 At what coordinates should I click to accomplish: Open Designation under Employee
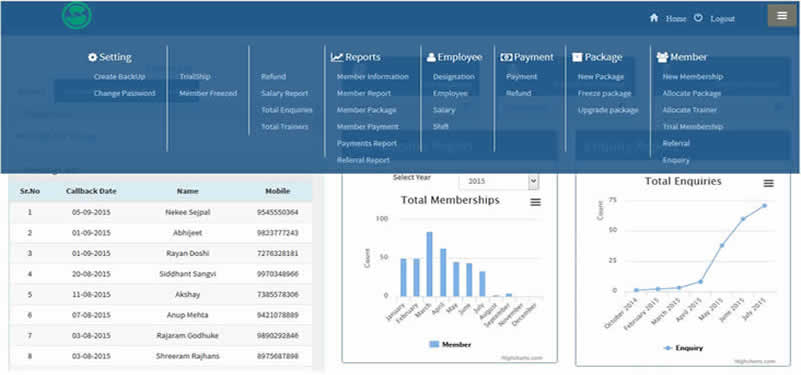[x=454, y=77]
